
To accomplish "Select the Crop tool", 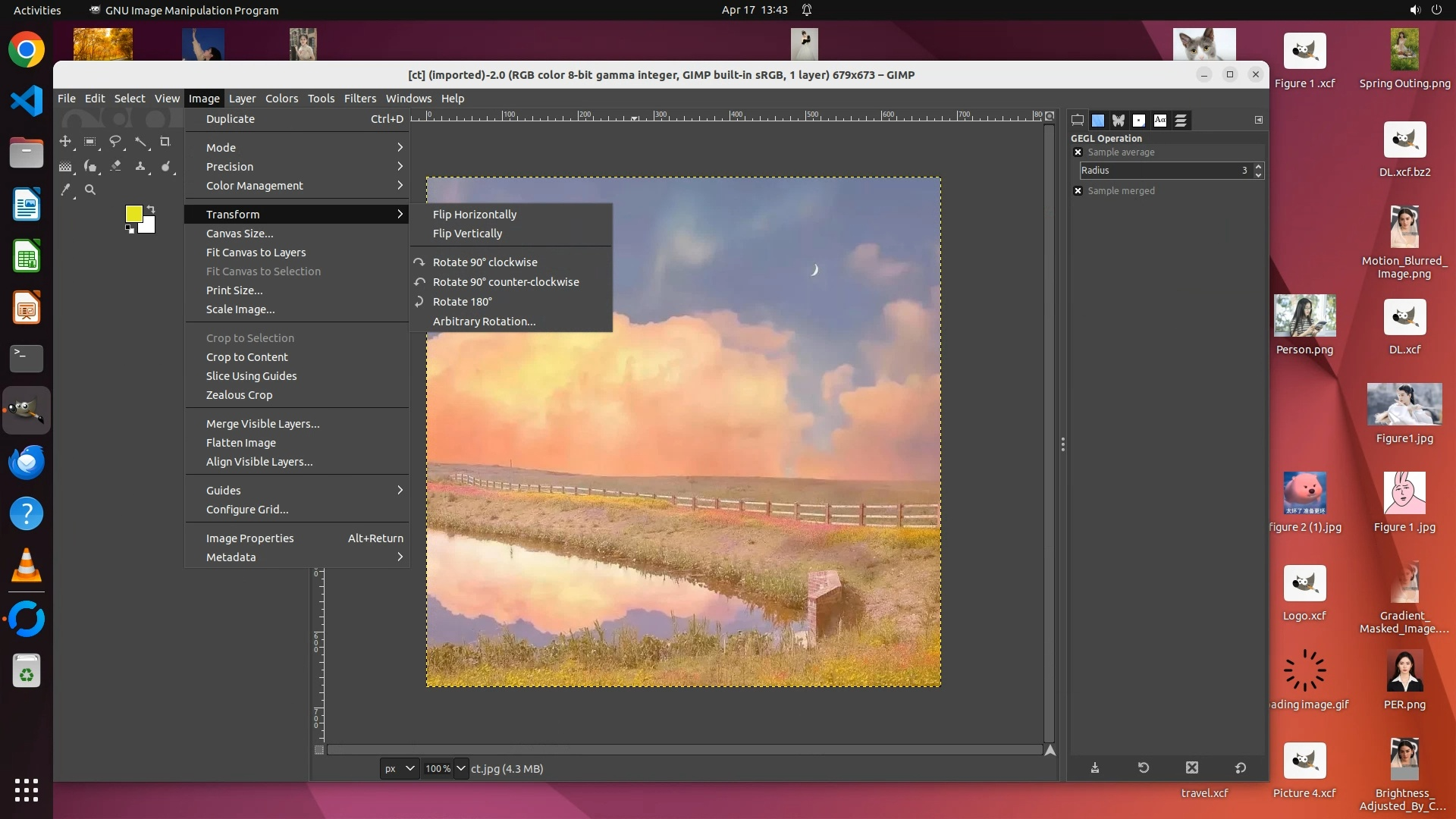I will pos(165,142).
